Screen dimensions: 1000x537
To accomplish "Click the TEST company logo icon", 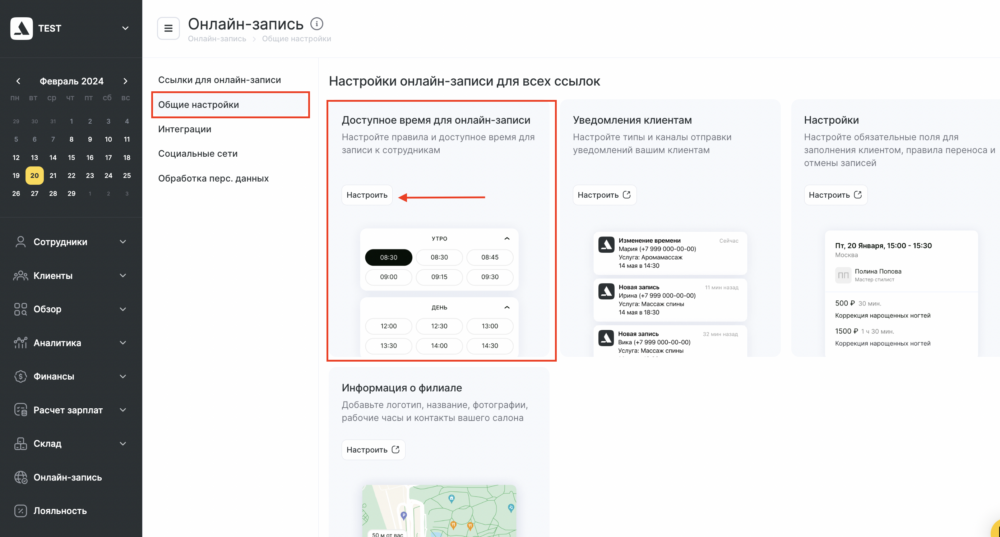I will click(x=22, y=28).
